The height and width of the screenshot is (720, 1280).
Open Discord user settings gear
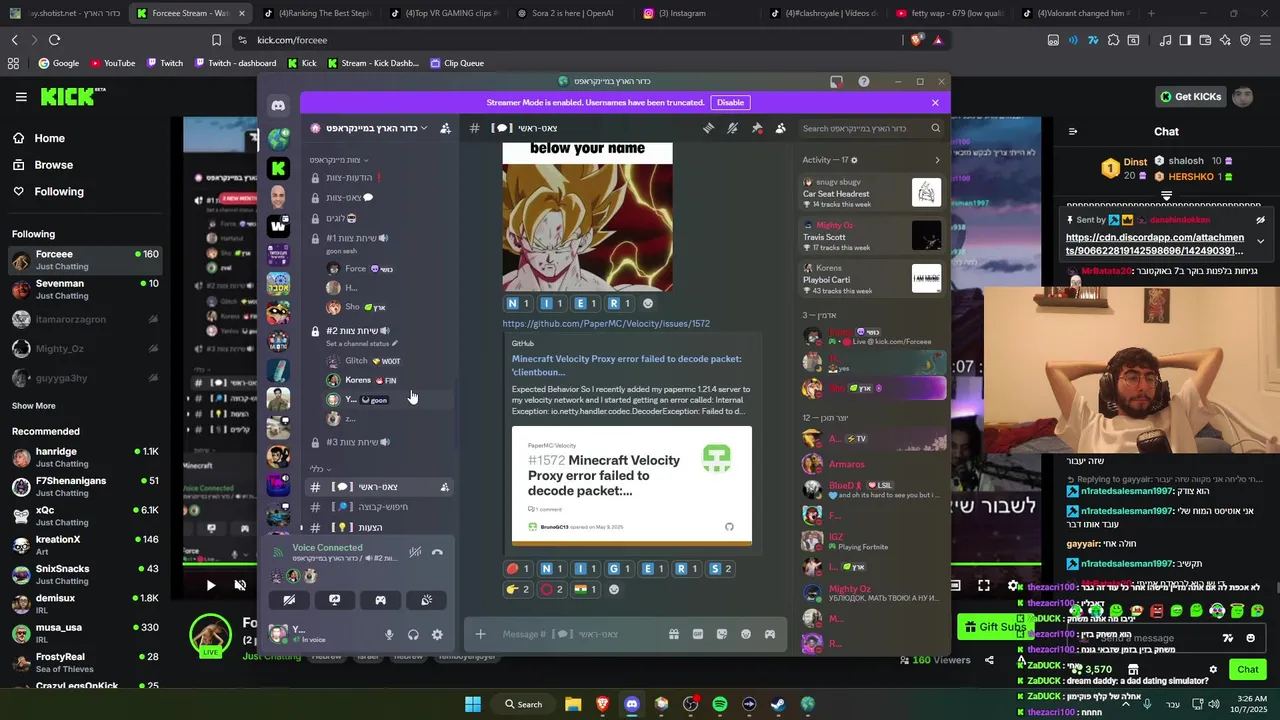[x=437, y=634]
